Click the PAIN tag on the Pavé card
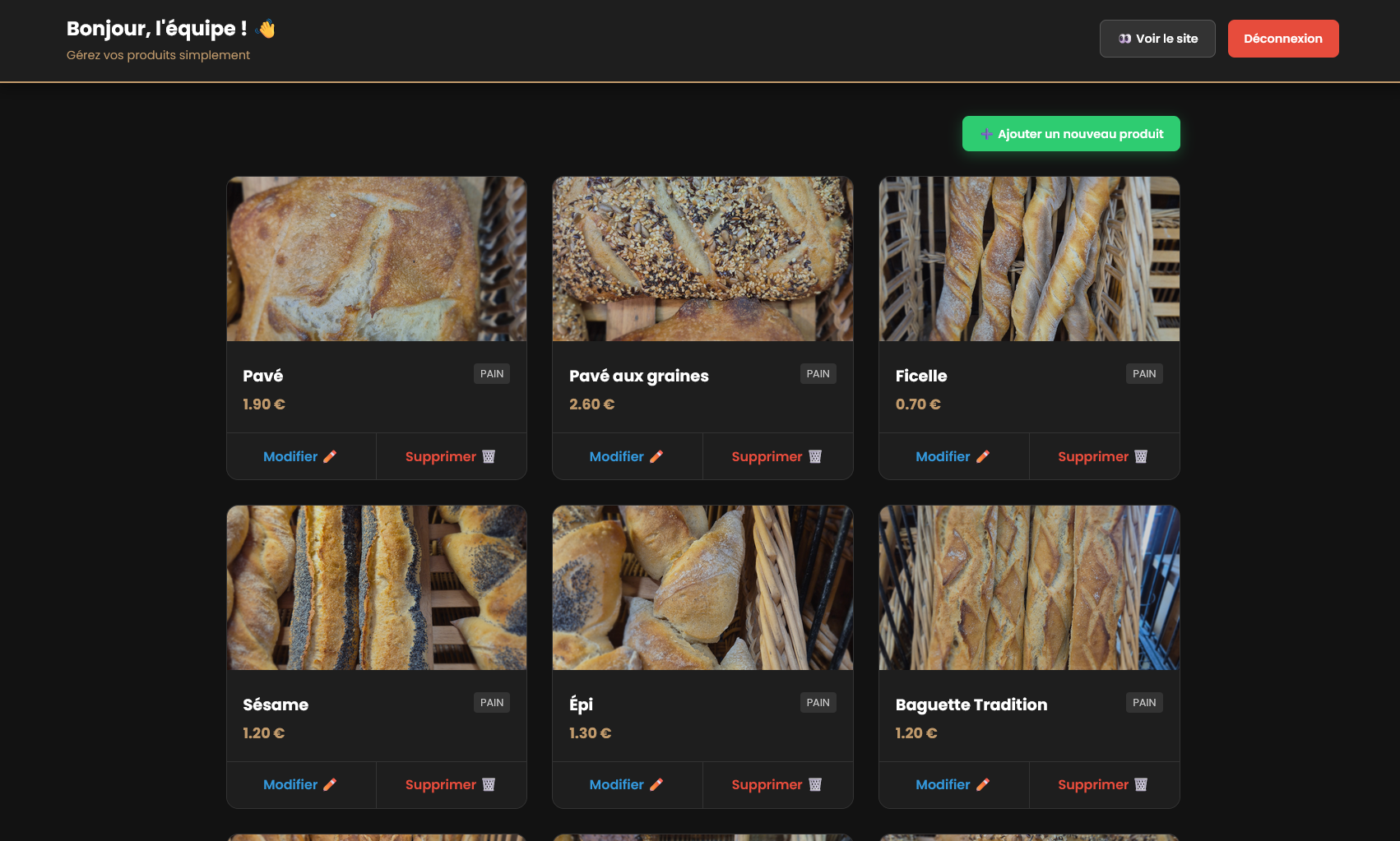The image size is (1400, 841). [x=492, y=374]
